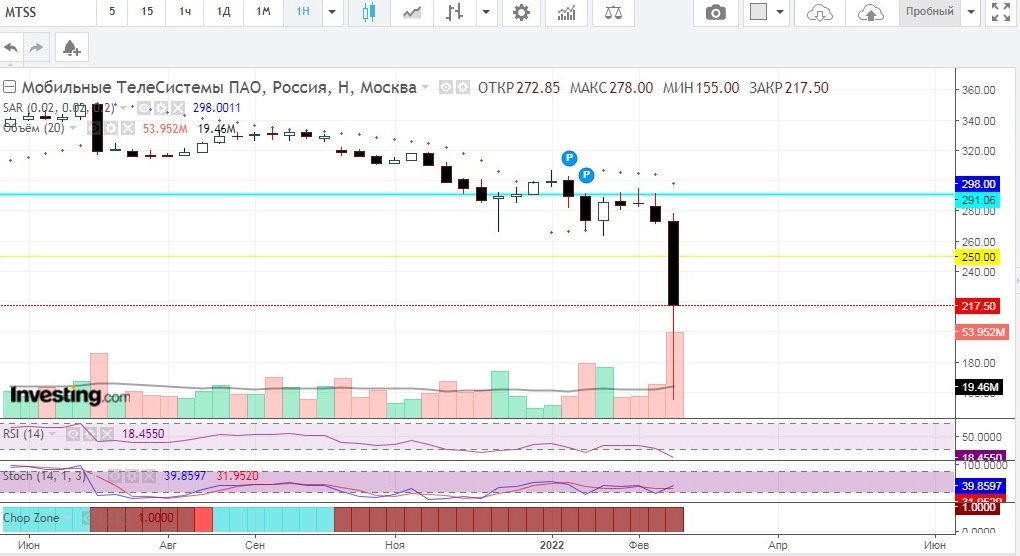Save chart layout to cloud icon
Viewport: 1020px width, 556px height.
pyautogui.click(x=870, y=12)
